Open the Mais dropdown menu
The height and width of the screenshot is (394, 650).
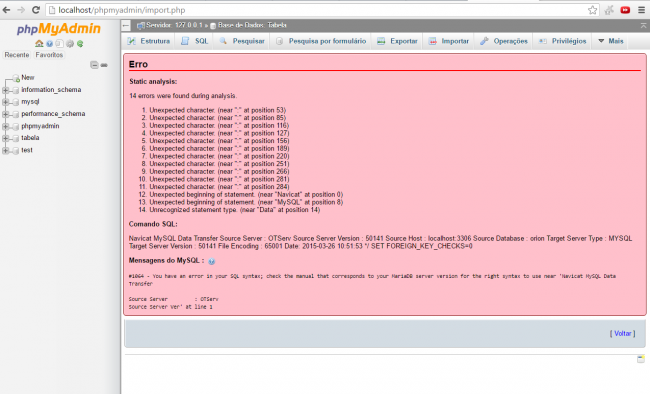611,41
